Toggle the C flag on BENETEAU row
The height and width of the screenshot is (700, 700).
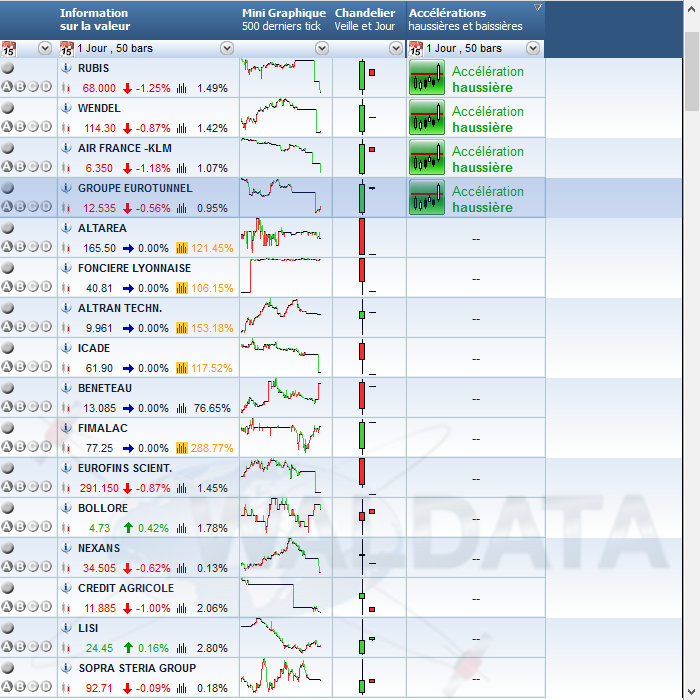tap(33, 406)
